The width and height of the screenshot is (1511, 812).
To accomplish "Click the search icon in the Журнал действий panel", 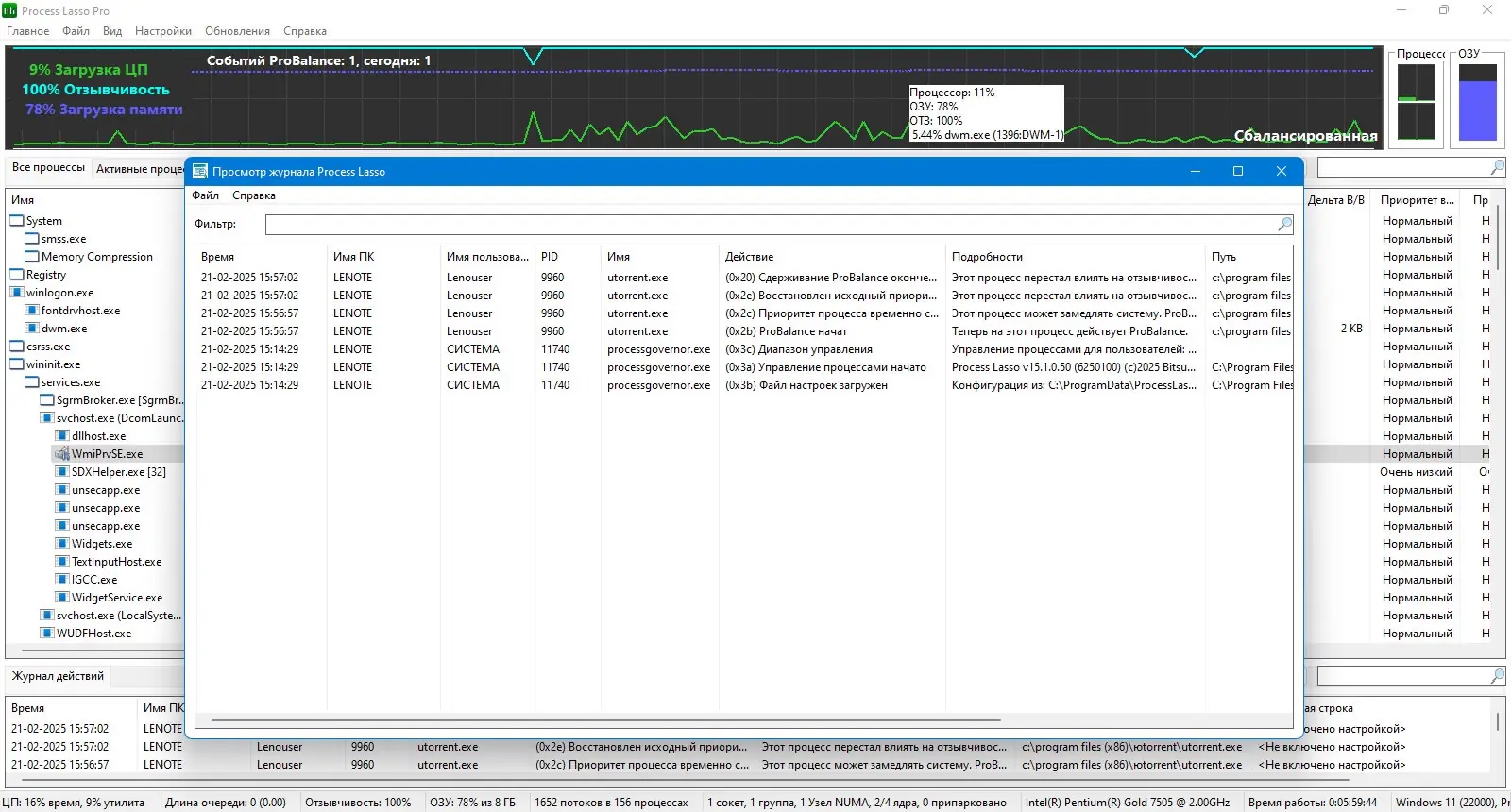I will tap(1497, 676).
